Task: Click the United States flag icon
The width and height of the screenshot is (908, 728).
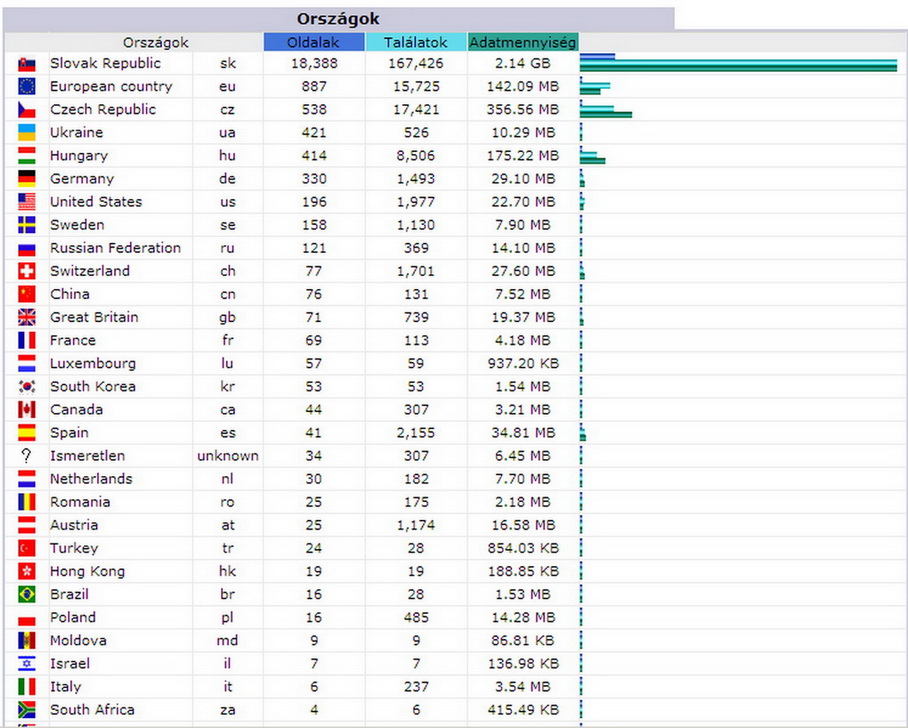Action: click(27, 202)
